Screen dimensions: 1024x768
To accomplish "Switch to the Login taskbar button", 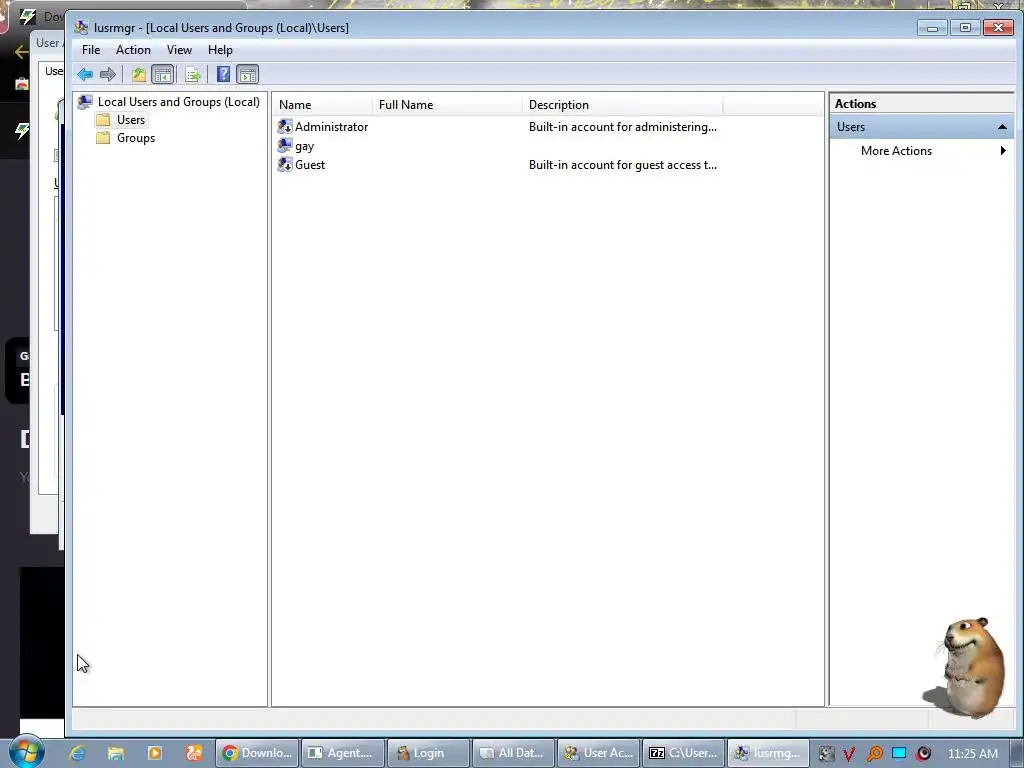I will (x=428, y=753).
